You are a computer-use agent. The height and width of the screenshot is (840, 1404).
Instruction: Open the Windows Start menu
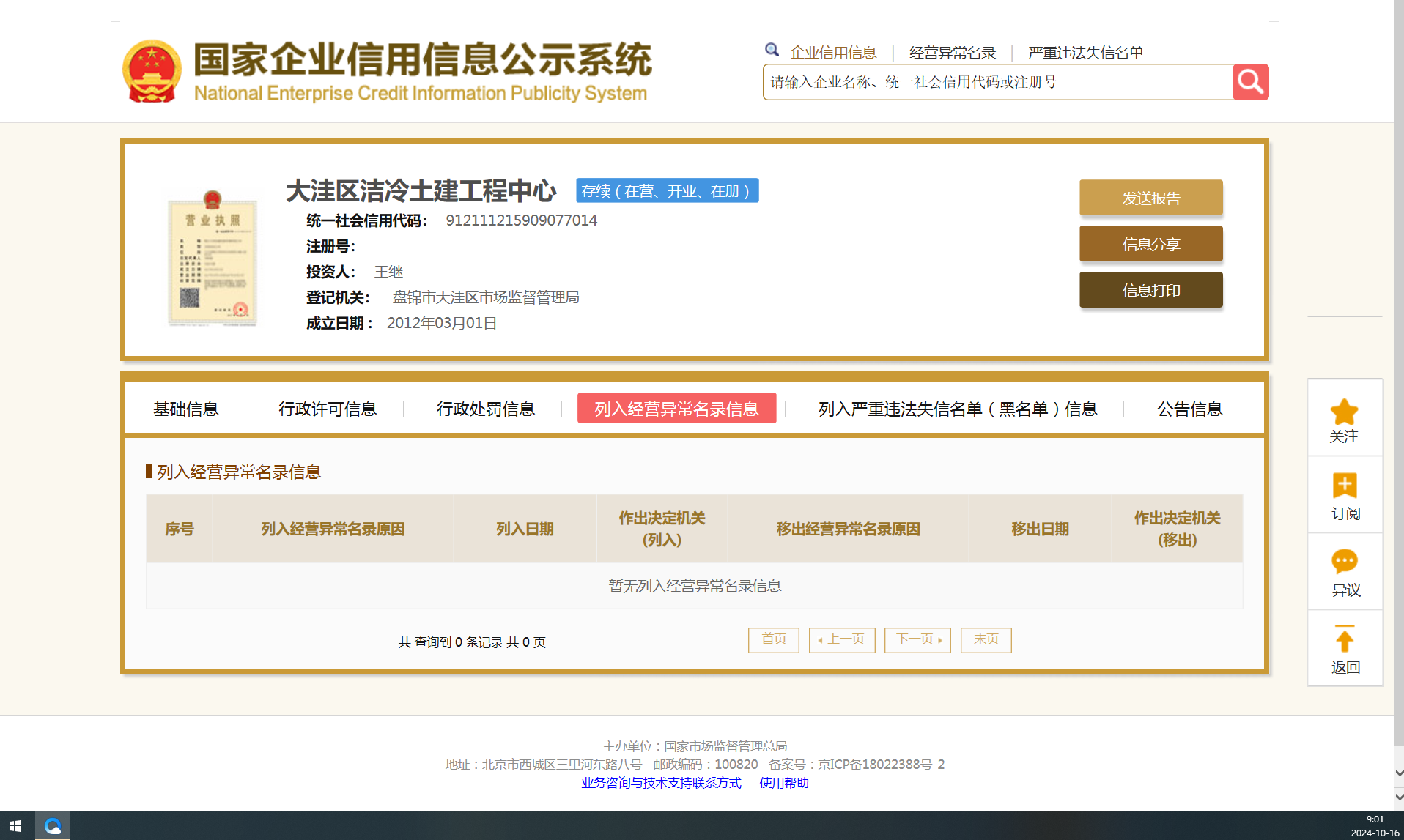pyautogui.click(x=15, y=826)
